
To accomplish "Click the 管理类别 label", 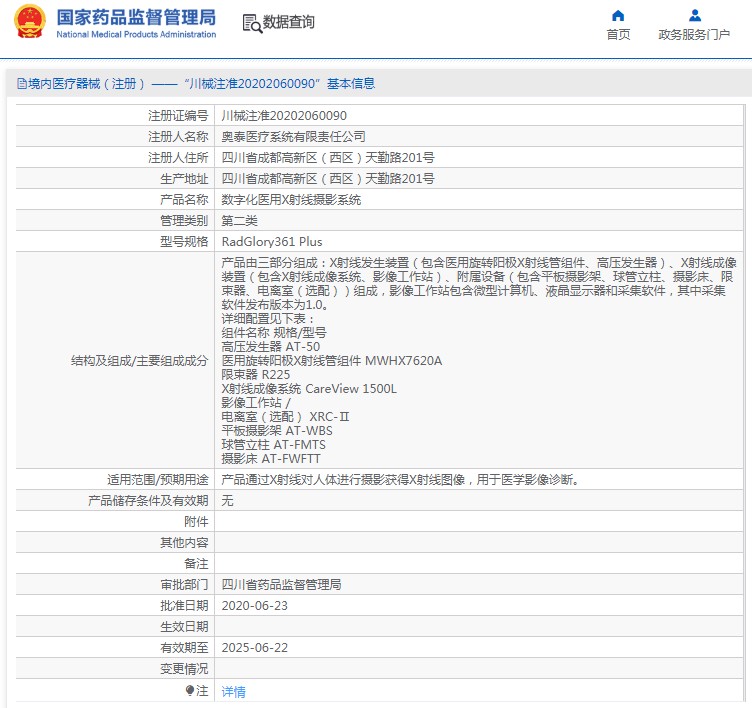I will [184, 221].
